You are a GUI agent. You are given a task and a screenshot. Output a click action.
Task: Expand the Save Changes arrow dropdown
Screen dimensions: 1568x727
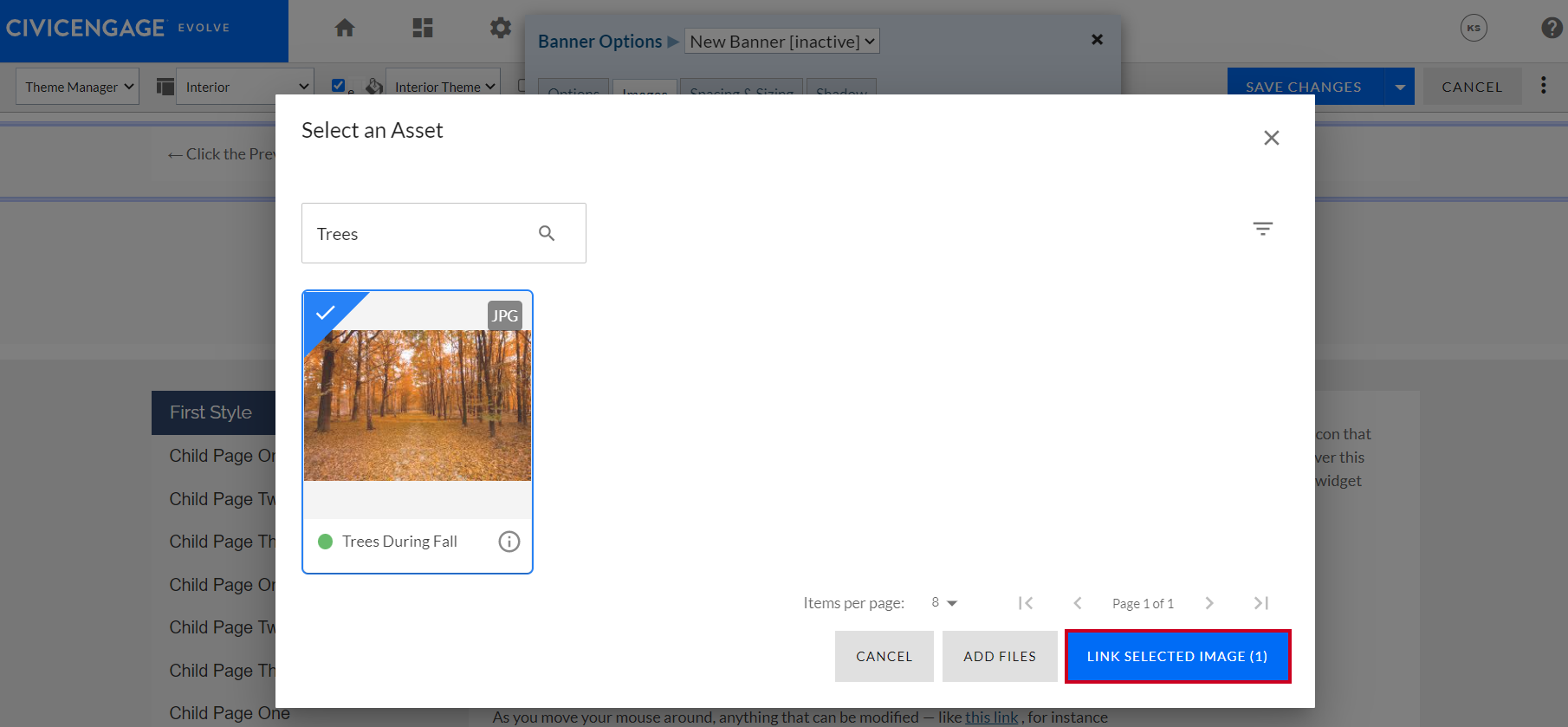pos(1399,87)
